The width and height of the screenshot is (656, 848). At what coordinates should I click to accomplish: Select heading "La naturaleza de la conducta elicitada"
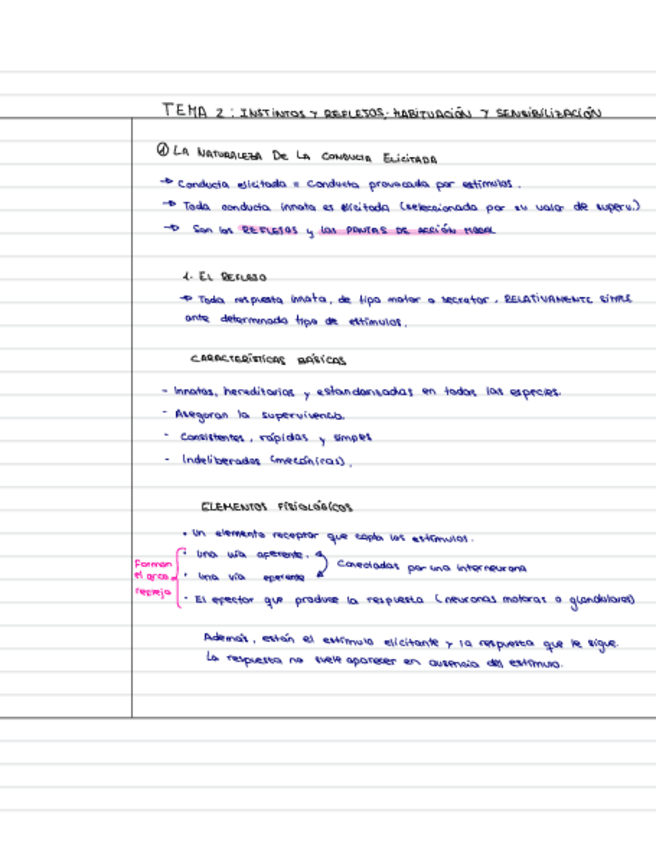point(305,156)
